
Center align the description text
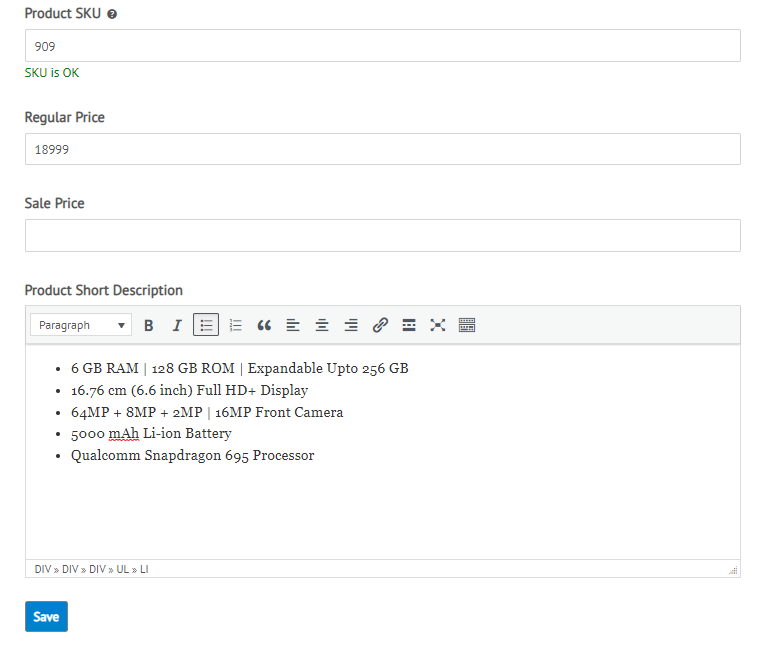click(x=322, y=325)
